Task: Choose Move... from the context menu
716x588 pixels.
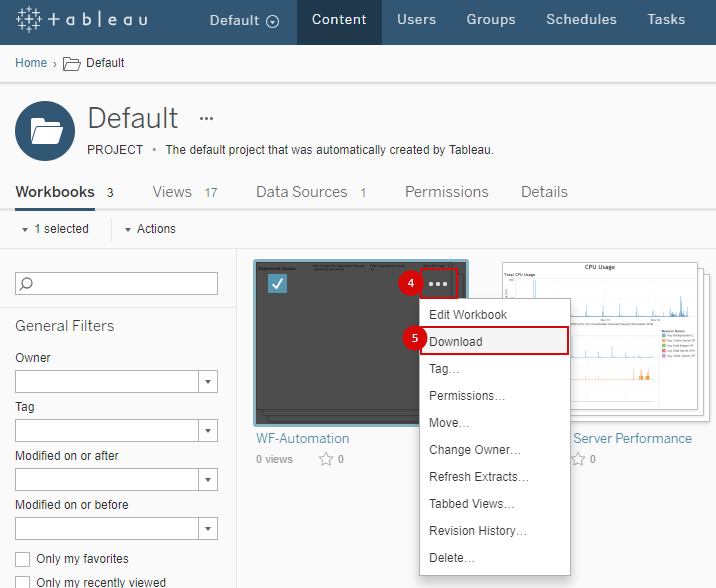Action: 495,423
